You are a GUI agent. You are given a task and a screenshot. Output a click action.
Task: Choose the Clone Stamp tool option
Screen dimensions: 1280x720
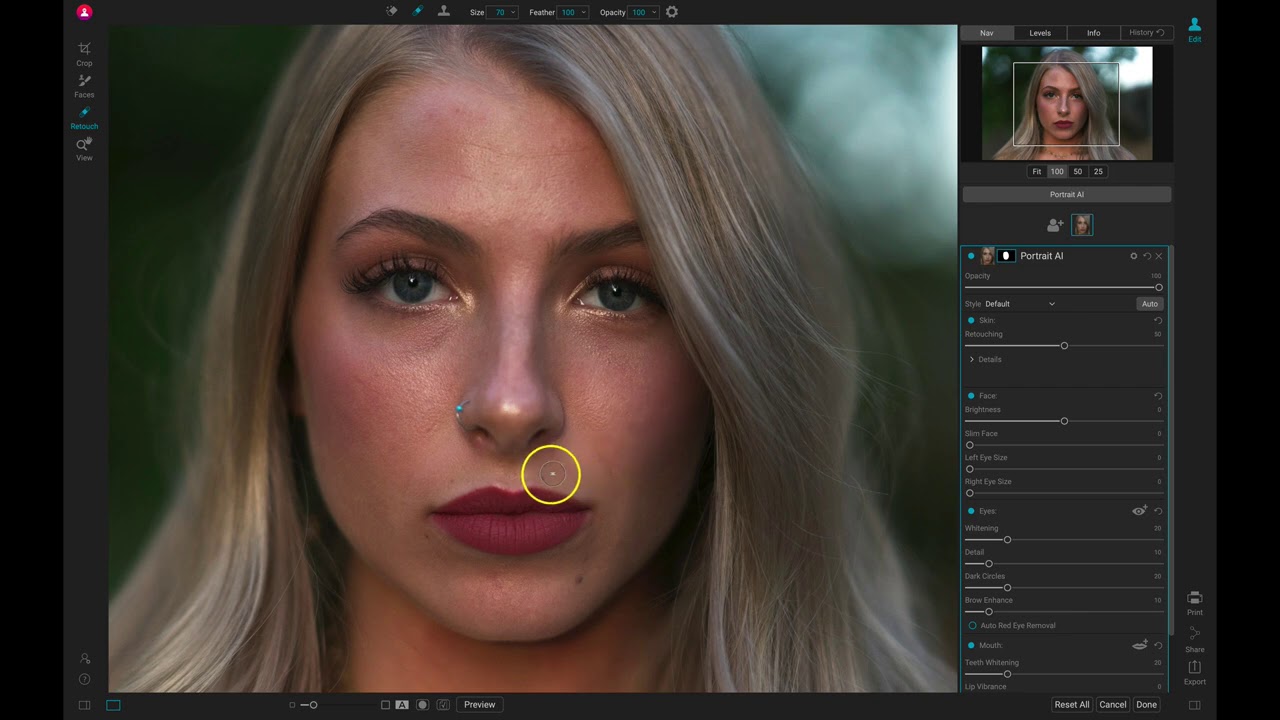[x=444, y=12]
